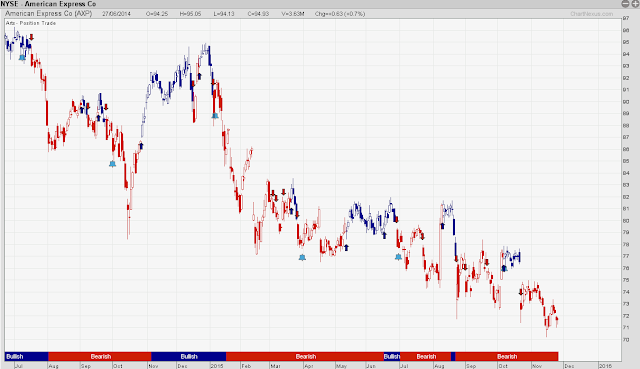640x369 pixels.
Task: Click the minus zoom-out icon at top right
Action: pyautogui.click(x=625, y=4)
